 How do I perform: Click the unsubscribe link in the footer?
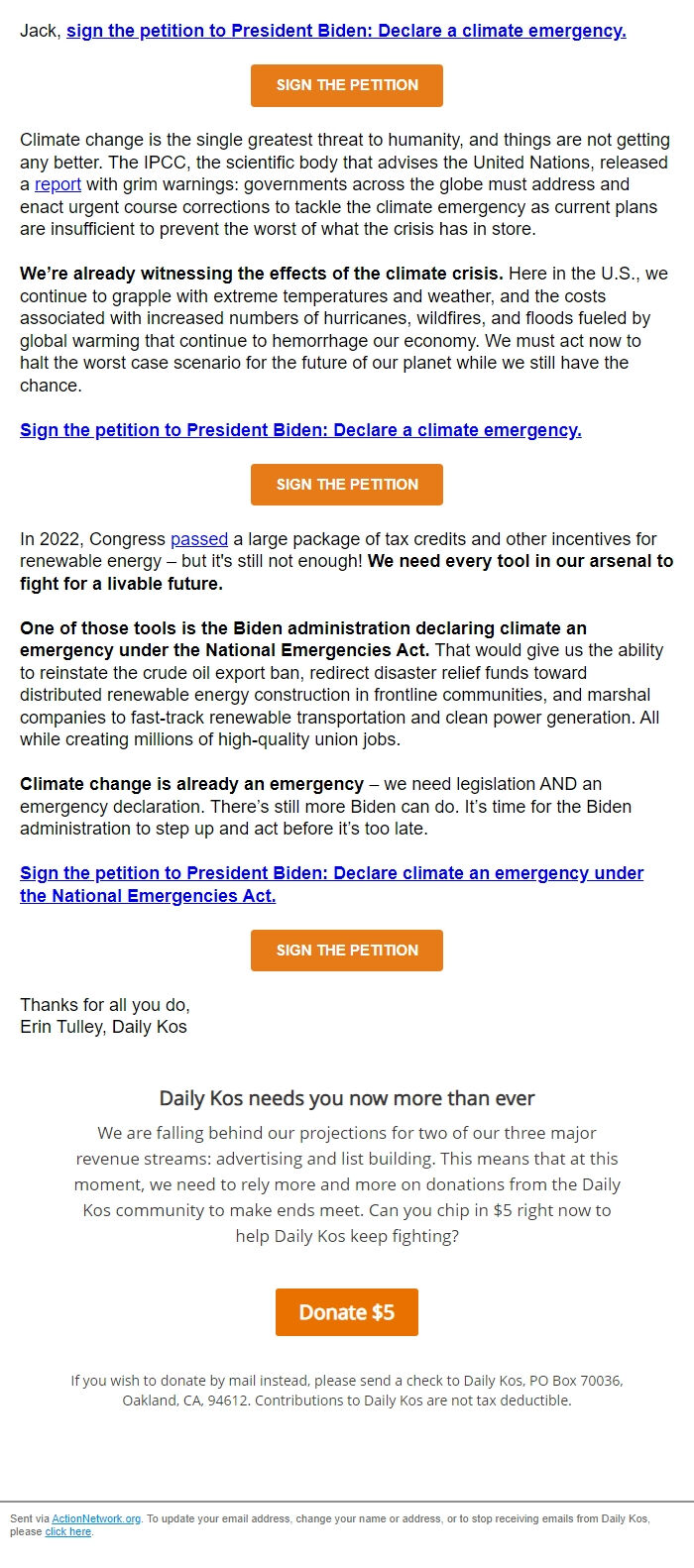[x=66, y=1531]
